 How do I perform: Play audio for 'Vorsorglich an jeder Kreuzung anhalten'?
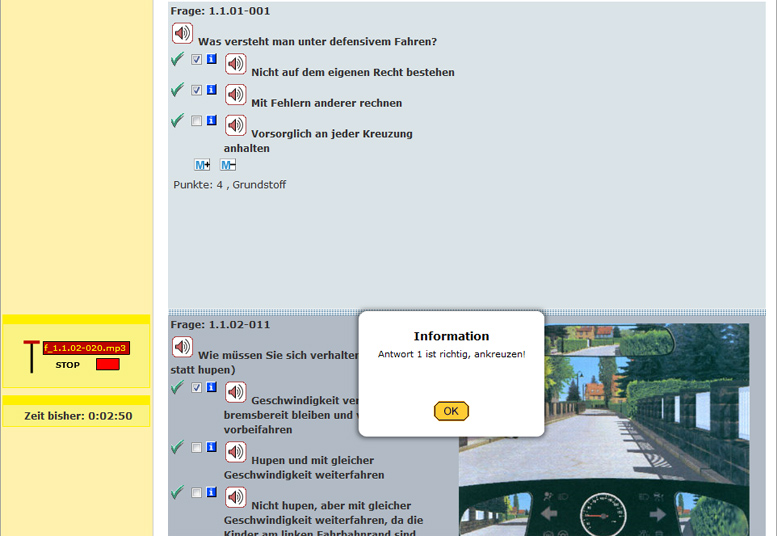[x=235, y=125]
